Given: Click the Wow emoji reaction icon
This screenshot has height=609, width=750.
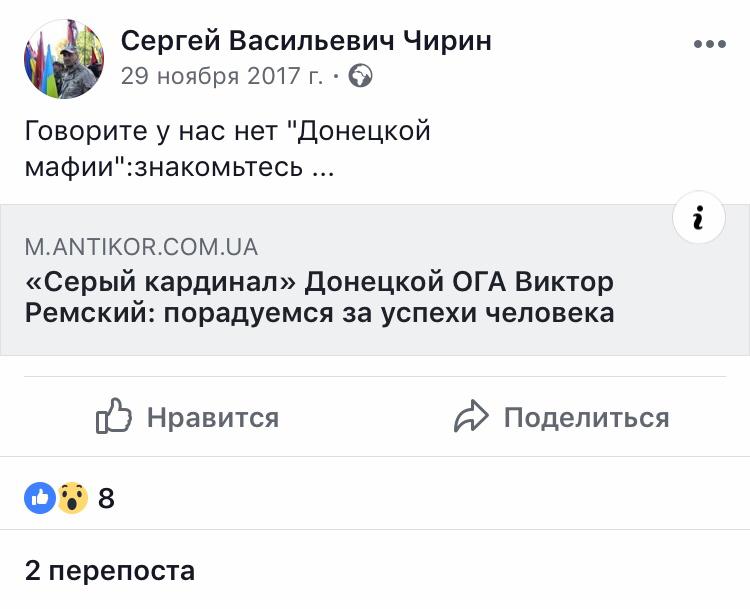Looking at the screenshot, I should (x=72, y=497).
